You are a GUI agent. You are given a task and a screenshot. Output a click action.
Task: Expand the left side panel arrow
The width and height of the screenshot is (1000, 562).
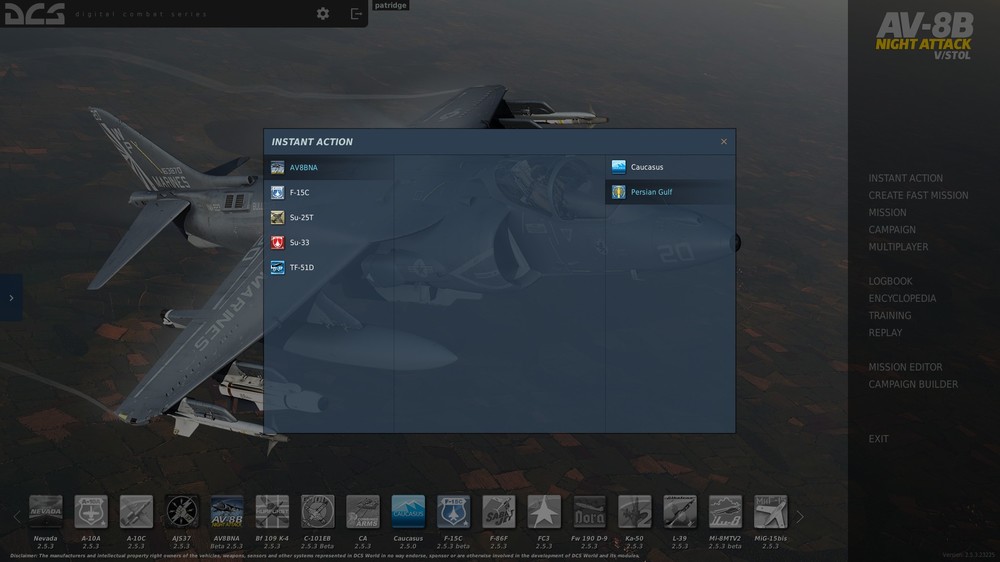pos(11,298)
